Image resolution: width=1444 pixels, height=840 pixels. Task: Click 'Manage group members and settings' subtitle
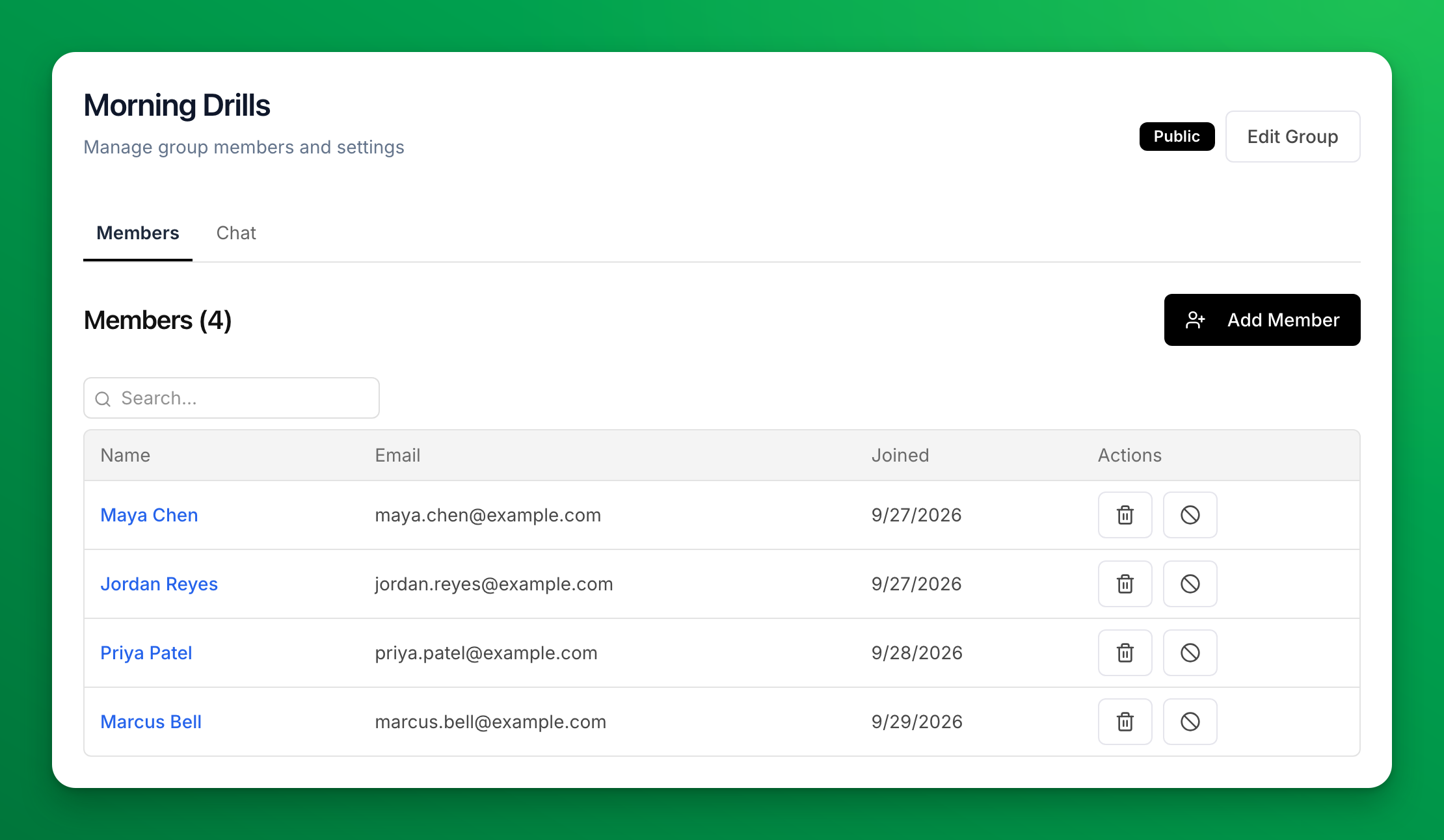click(x=244, y=147)
